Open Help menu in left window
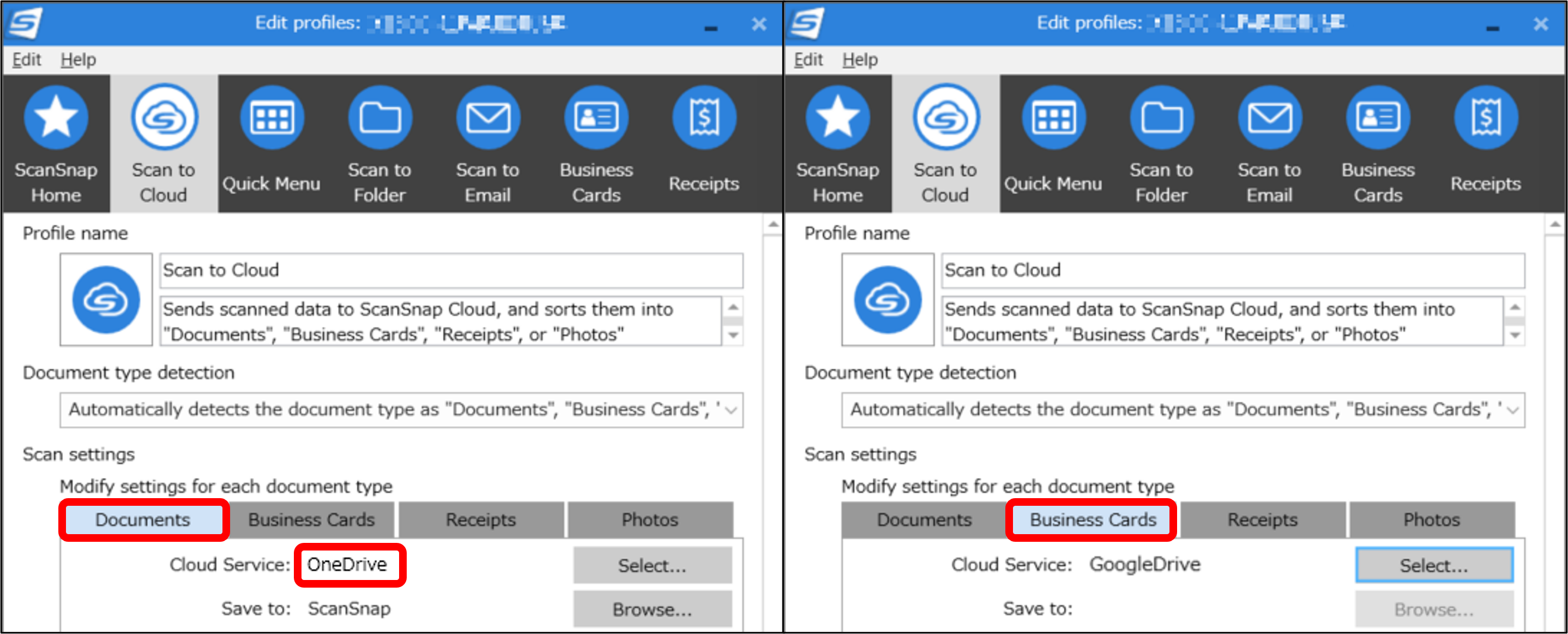 (x=79, y=59)
